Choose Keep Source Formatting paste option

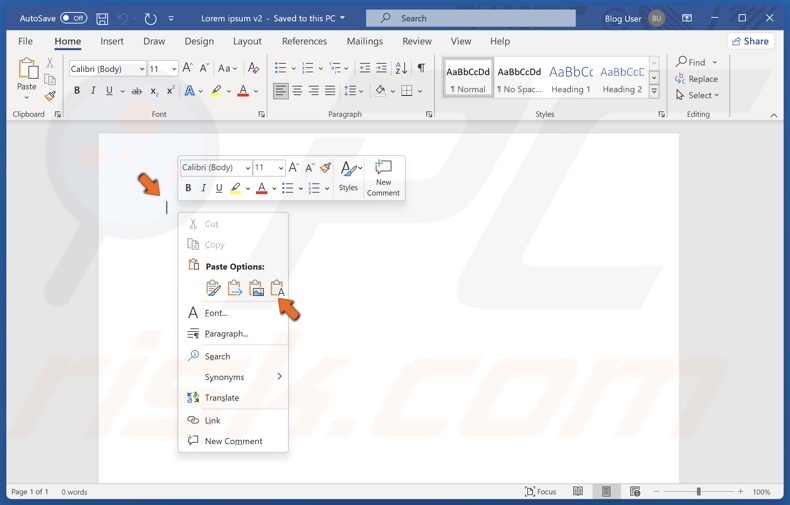[213, 288]
